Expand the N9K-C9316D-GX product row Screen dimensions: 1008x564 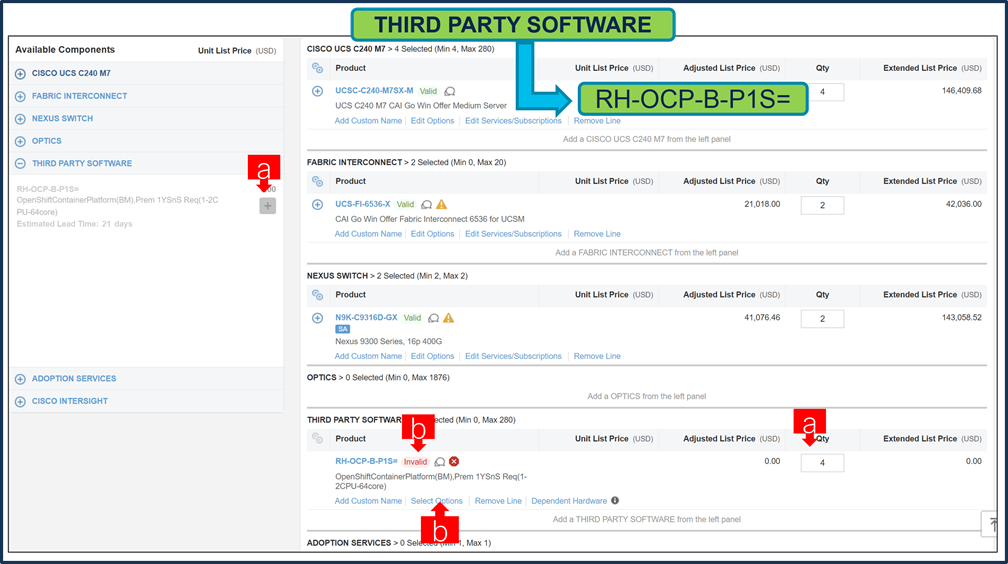[318, 318]
